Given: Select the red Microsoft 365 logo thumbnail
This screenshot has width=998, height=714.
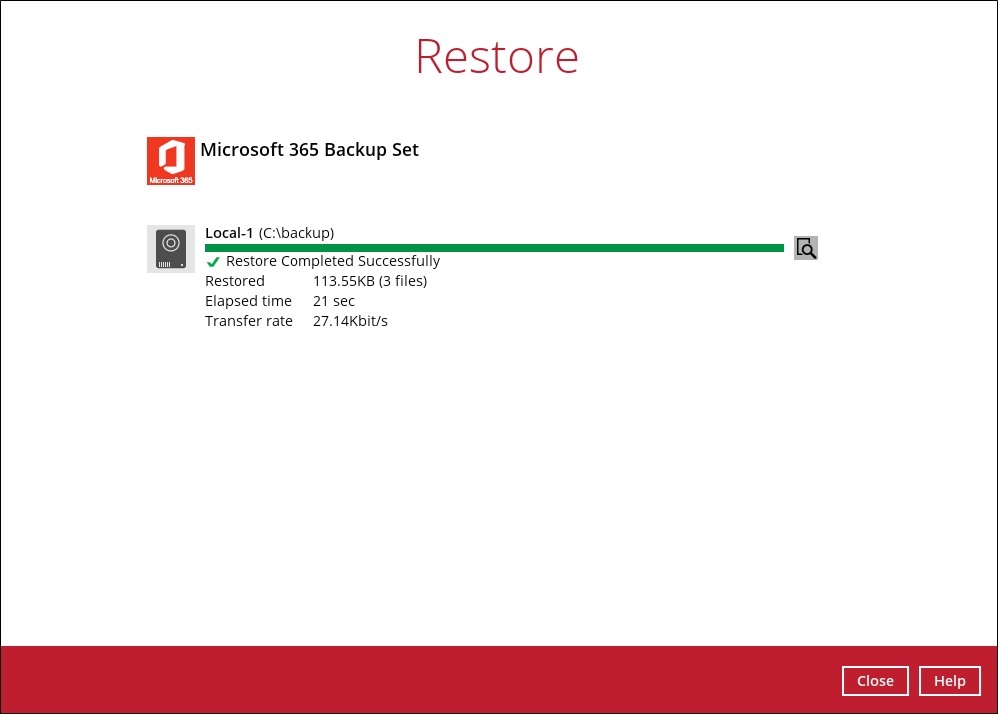Looking at the screenshot, I should point(171,161).
